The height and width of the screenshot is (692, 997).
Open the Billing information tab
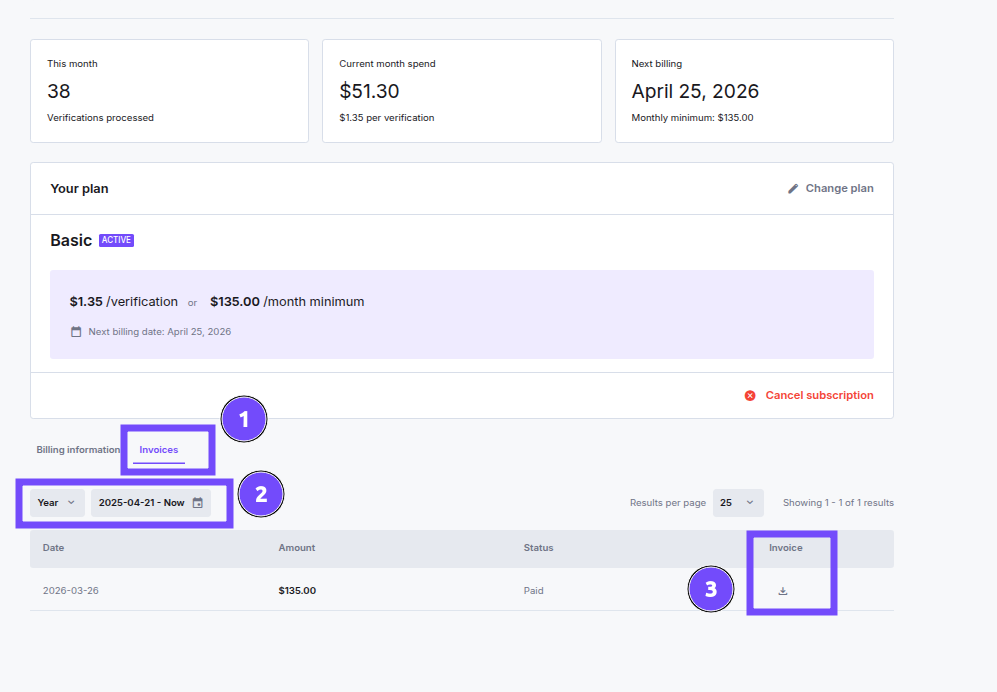(77, 449)
